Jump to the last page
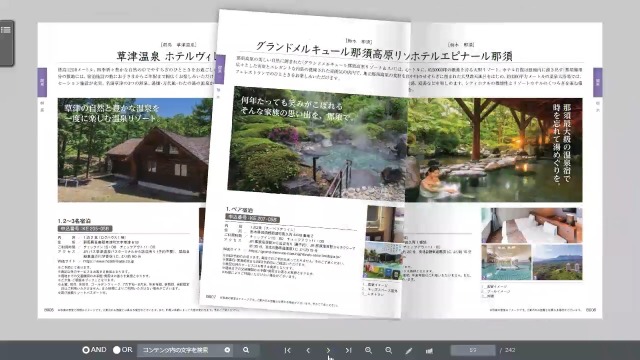 point(348,350)
